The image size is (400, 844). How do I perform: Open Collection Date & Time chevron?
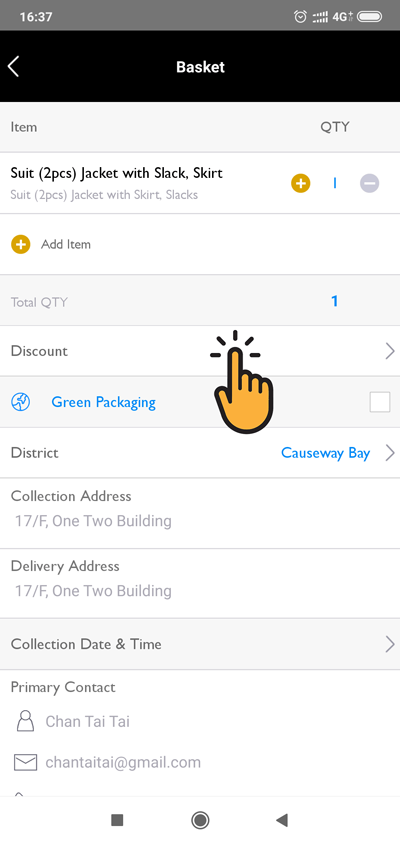390,644
